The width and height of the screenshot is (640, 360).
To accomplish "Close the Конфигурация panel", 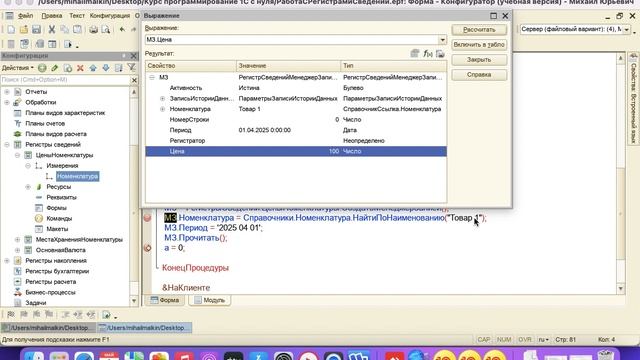I will click(x=133, y=56).
